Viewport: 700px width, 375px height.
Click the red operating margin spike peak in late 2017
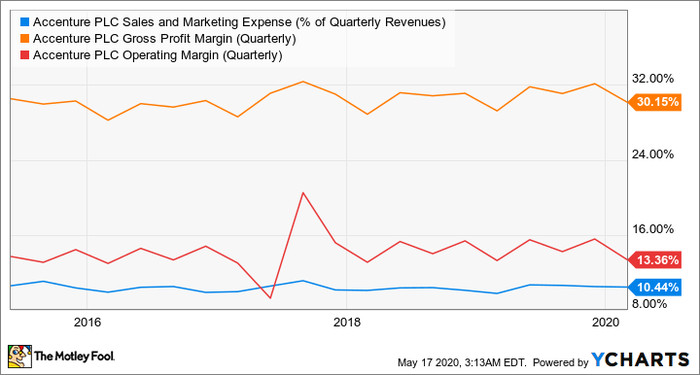click(x=303, y=193)
